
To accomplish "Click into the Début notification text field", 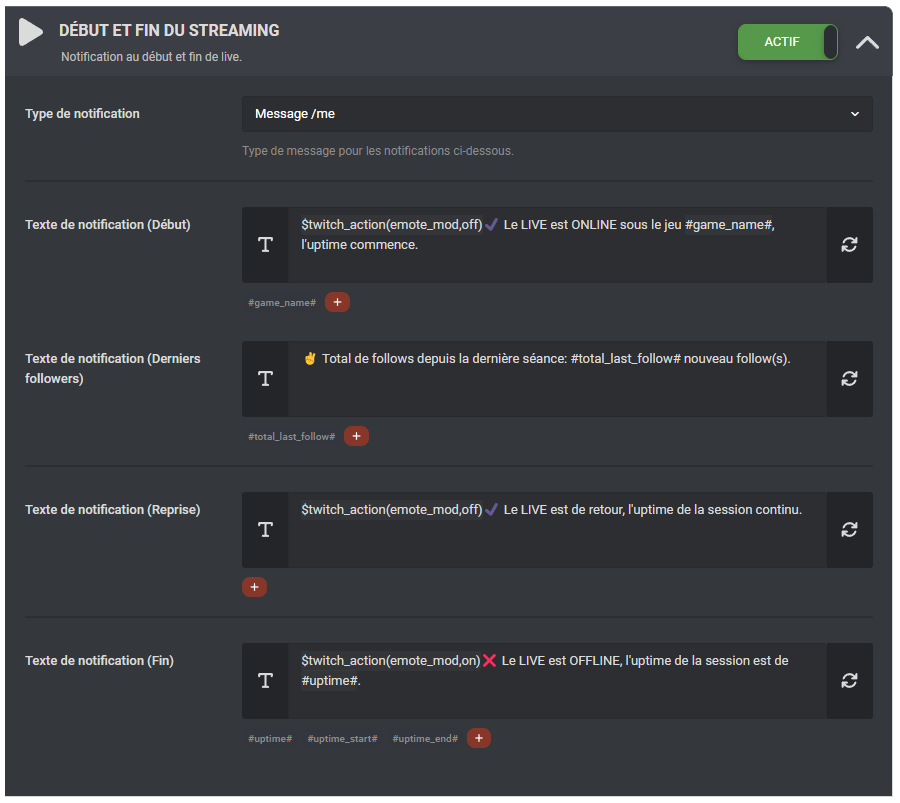I will coord(557,245).
